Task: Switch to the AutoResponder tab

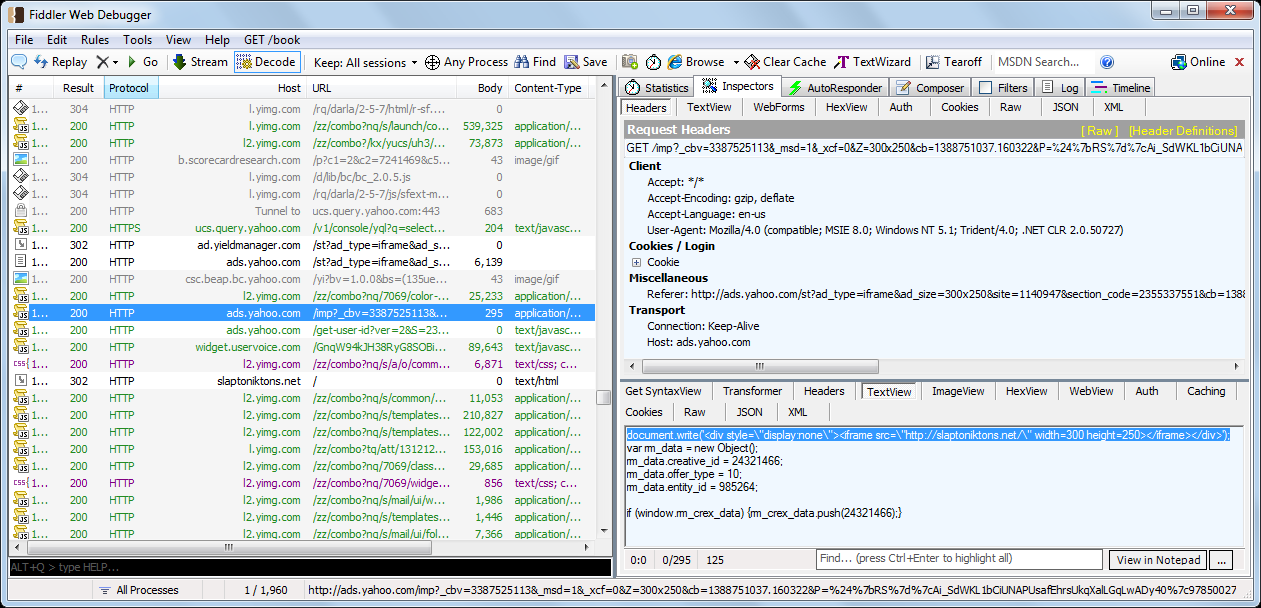Action: (x=835, y=88)
